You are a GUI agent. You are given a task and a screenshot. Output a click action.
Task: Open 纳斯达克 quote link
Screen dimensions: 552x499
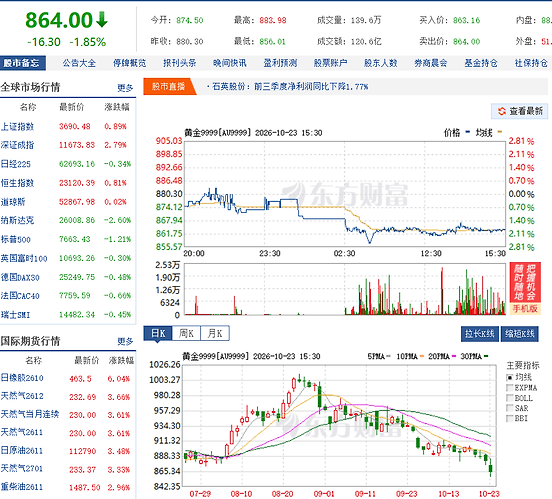(17, 220)
